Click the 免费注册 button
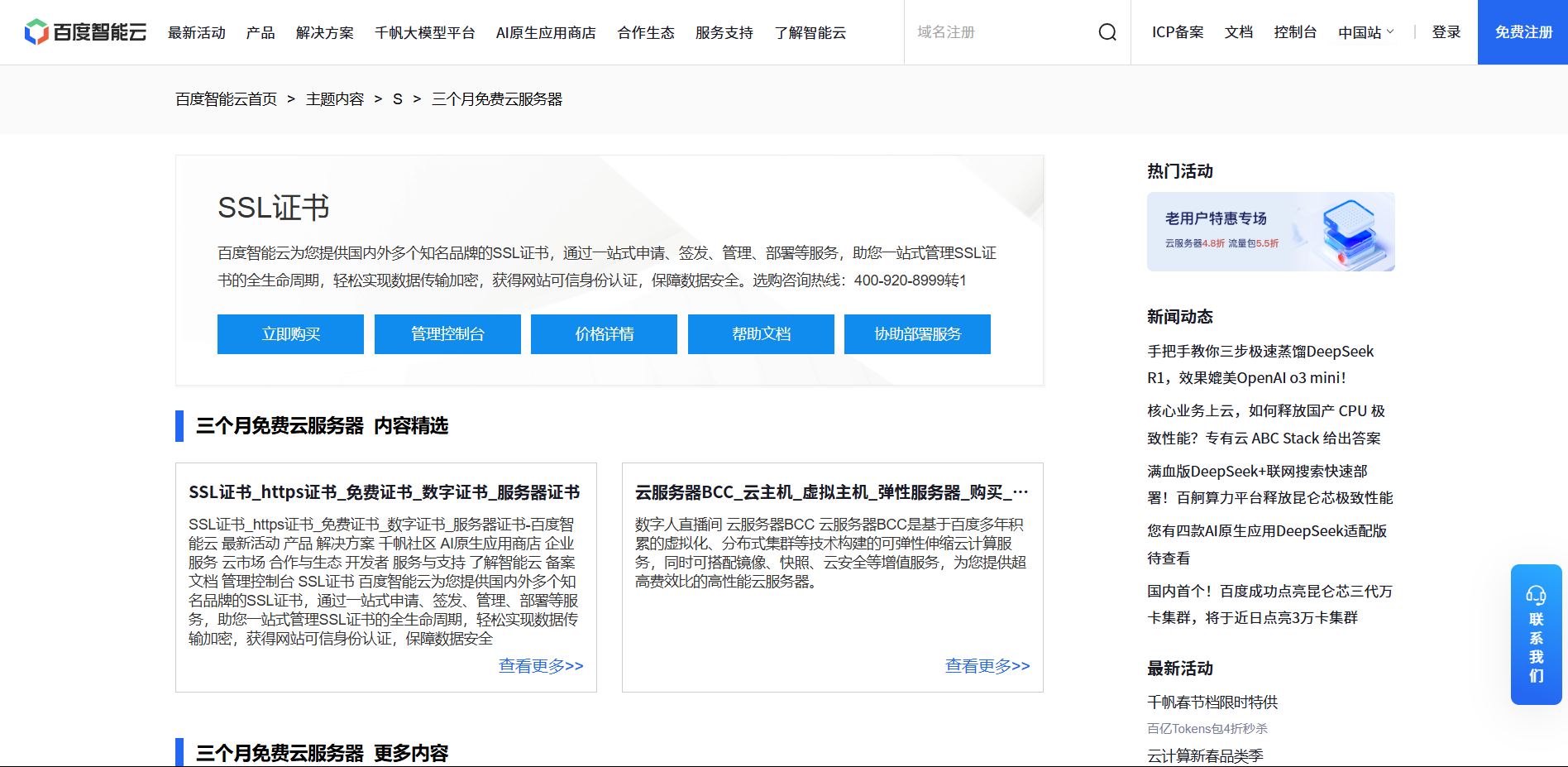Image resolution: width=1568 pixels, height=767 pixels. pos(1523,32)
